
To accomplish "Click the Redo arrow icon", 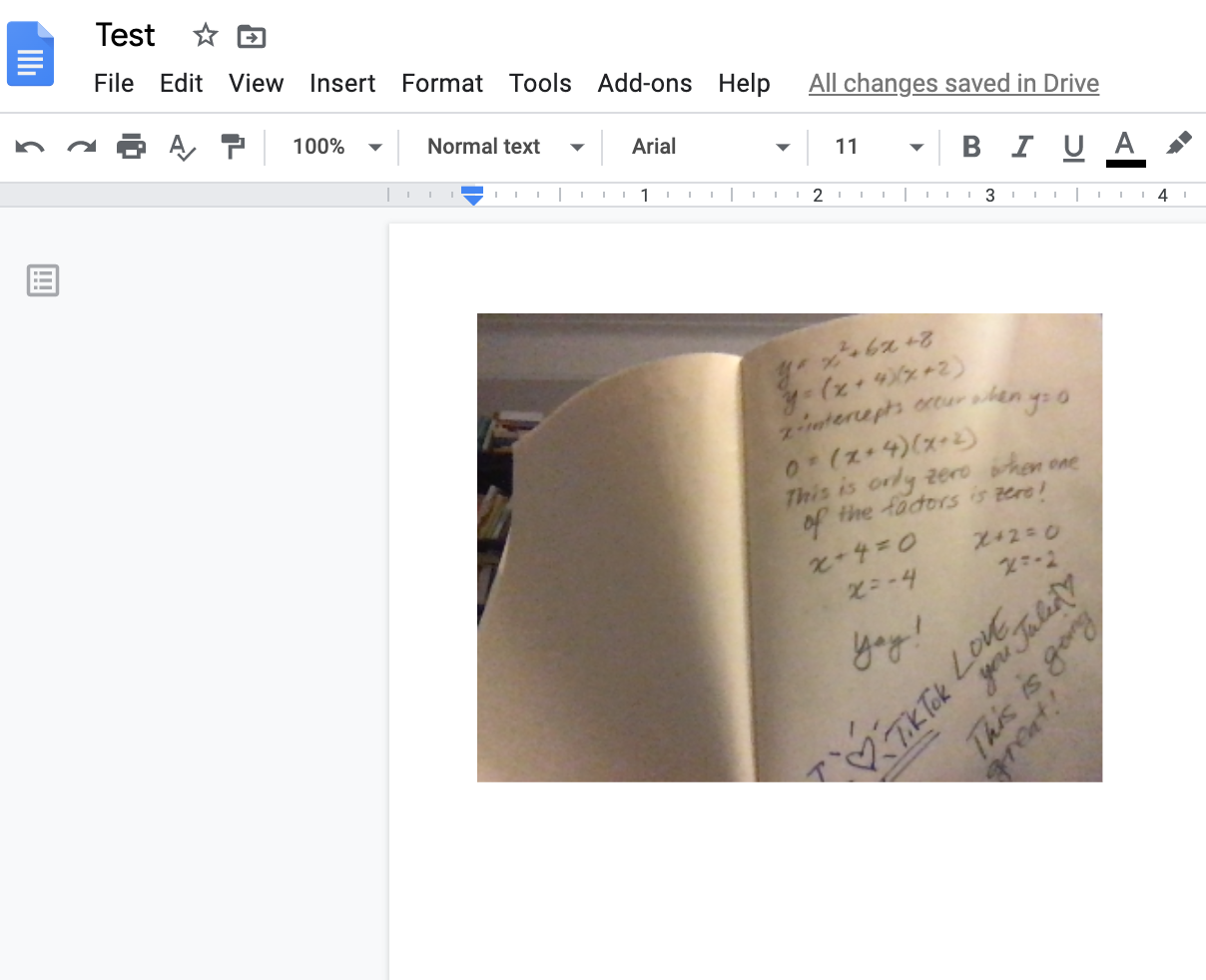I will pos(81,147).
